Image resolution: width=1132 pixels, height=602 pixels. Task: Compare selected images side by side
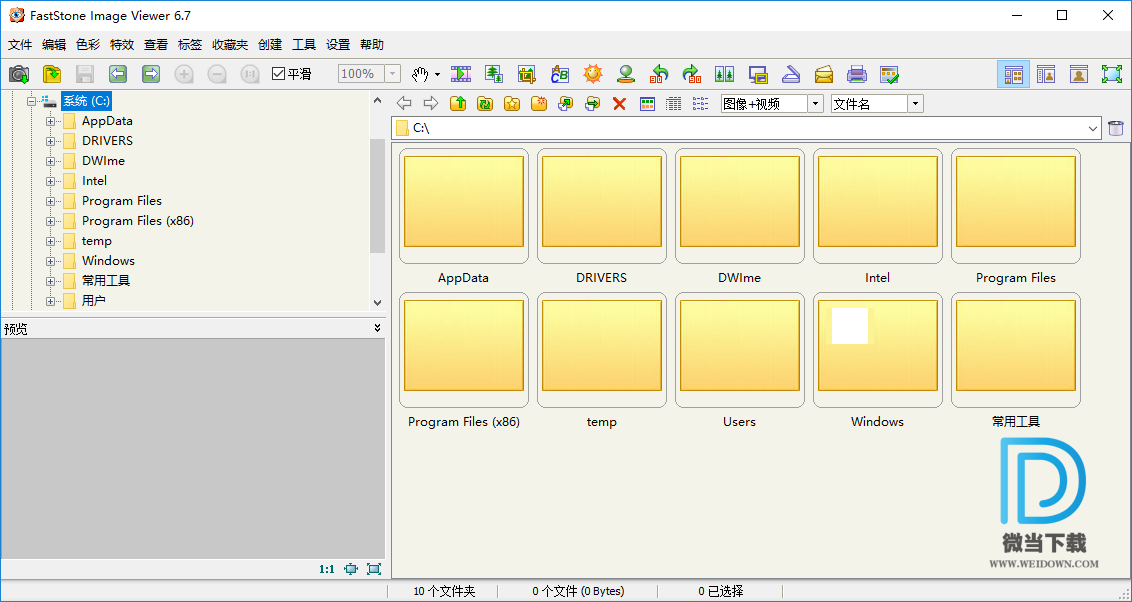click(724, 74)
